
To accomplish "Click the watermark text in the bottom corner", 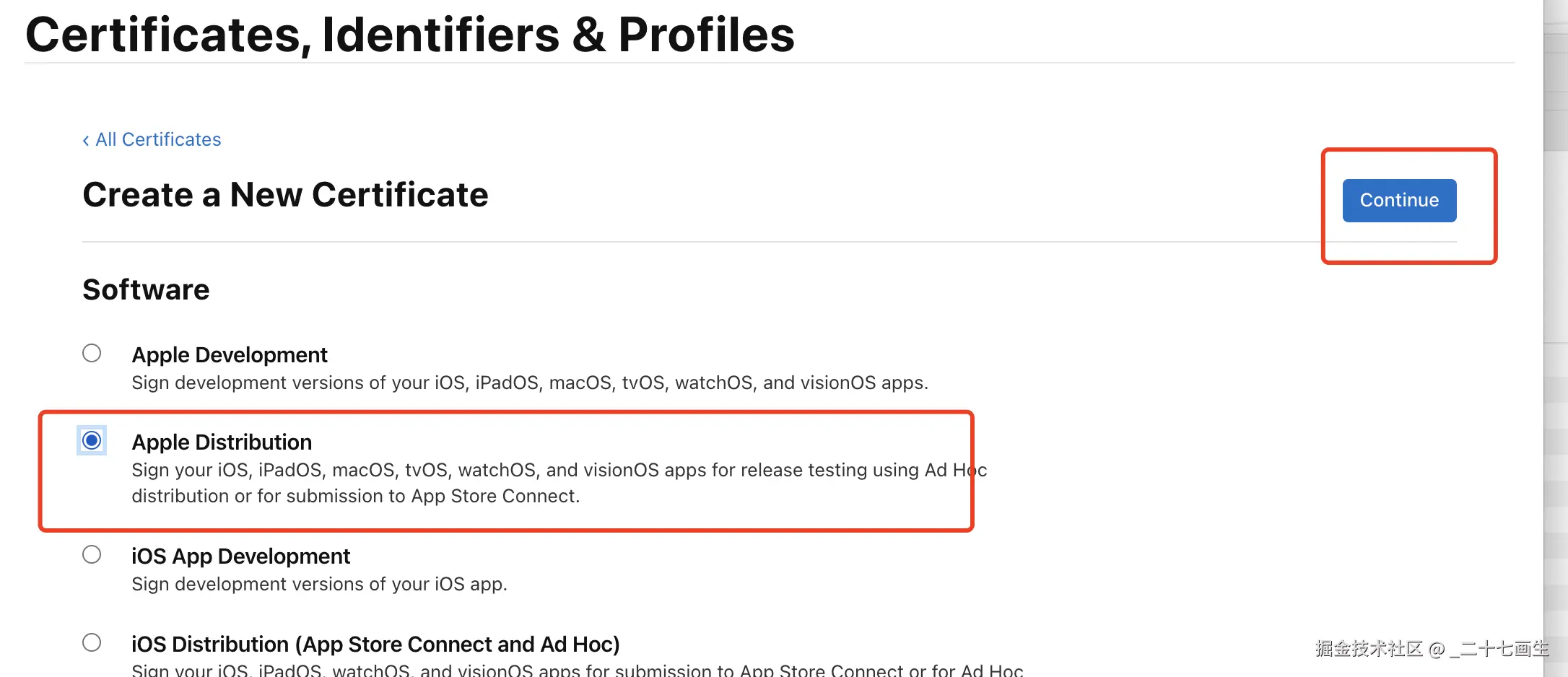I will coord(1431,649).
